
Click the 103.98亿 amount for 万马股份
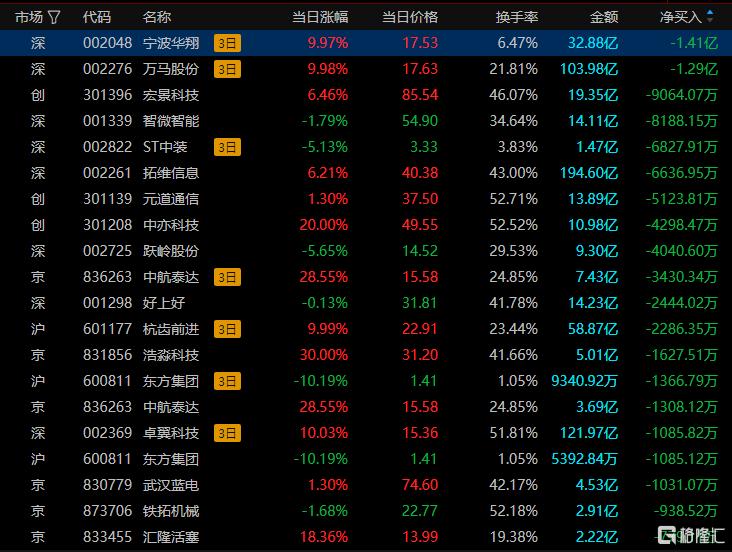coord(589,70)
